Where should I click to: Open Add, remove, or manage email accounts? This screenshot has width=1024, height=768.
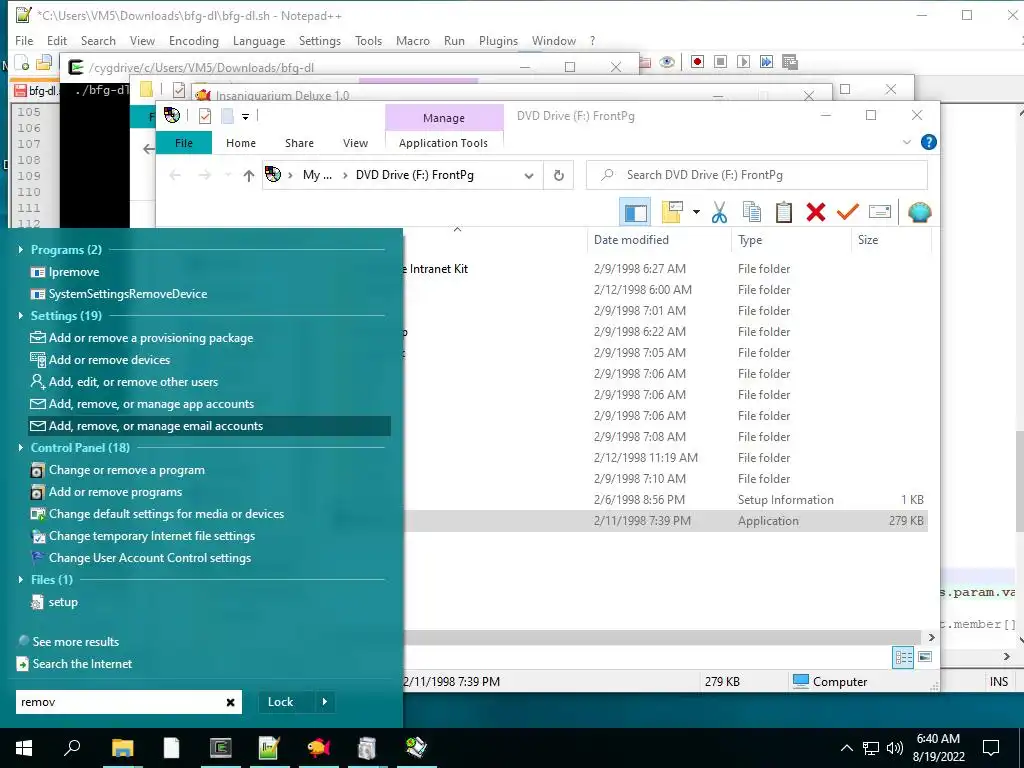tap(209, 426)
